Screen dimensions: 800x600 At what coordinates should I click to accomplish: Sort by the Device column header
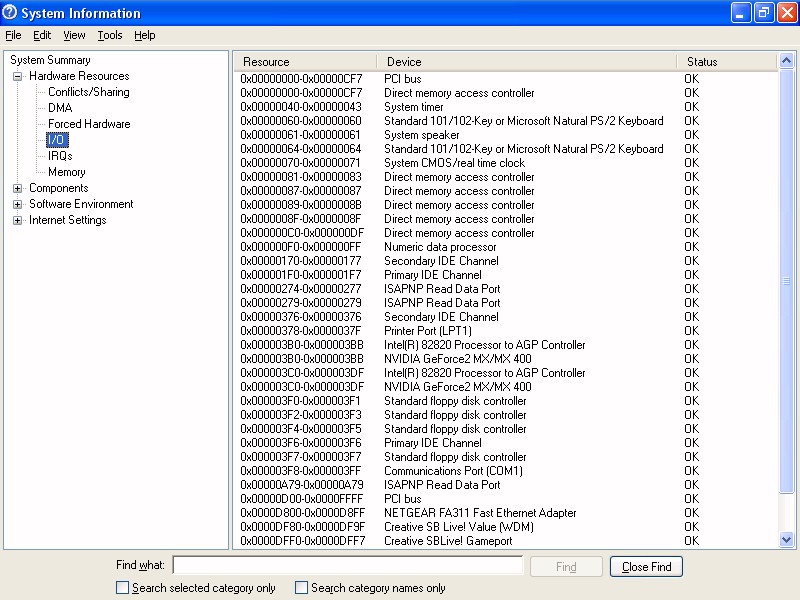coord(527,62)
